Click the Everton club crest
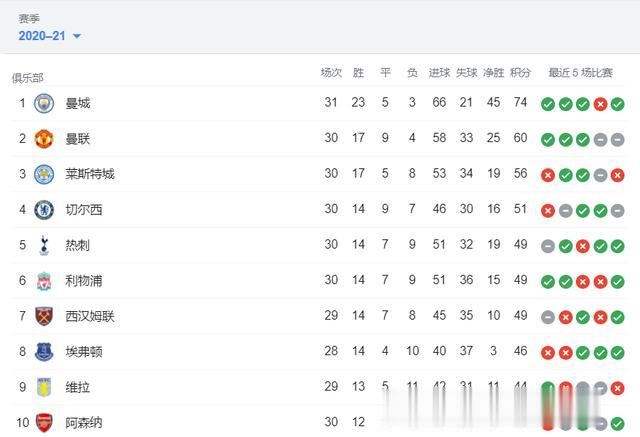Image resolution: width=640 pixels, height=437 pixels. [x=44, y=352]
